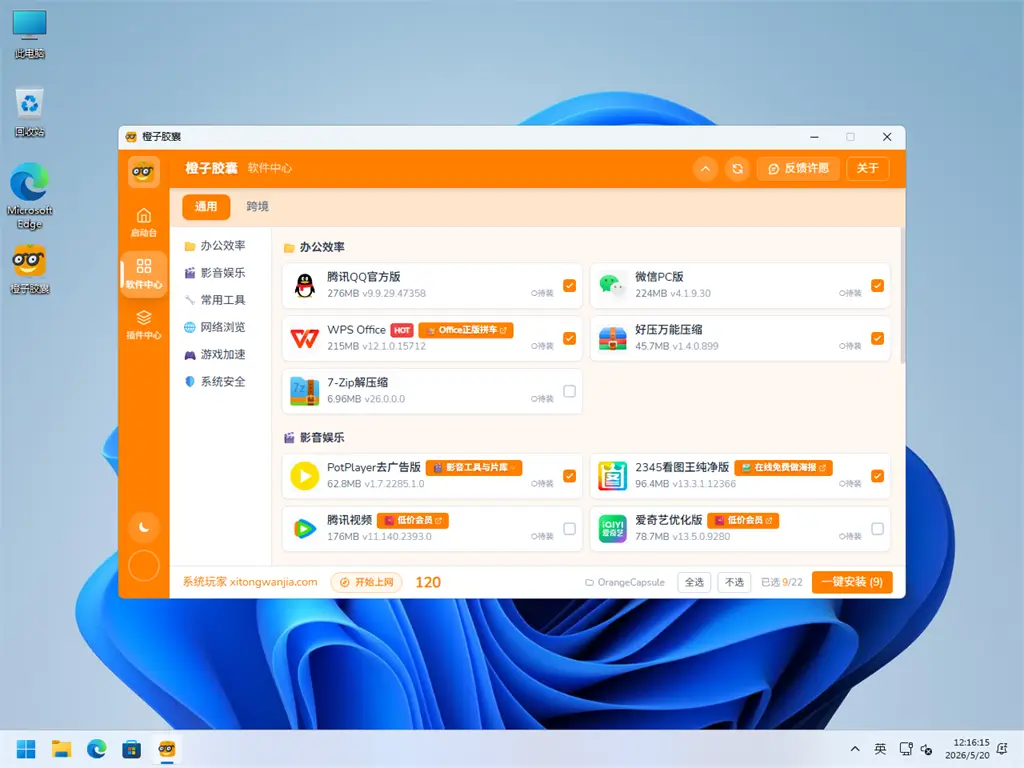Click the software list vertical scrollbar
Screen dimensions: 1024x768
(903, 295)
